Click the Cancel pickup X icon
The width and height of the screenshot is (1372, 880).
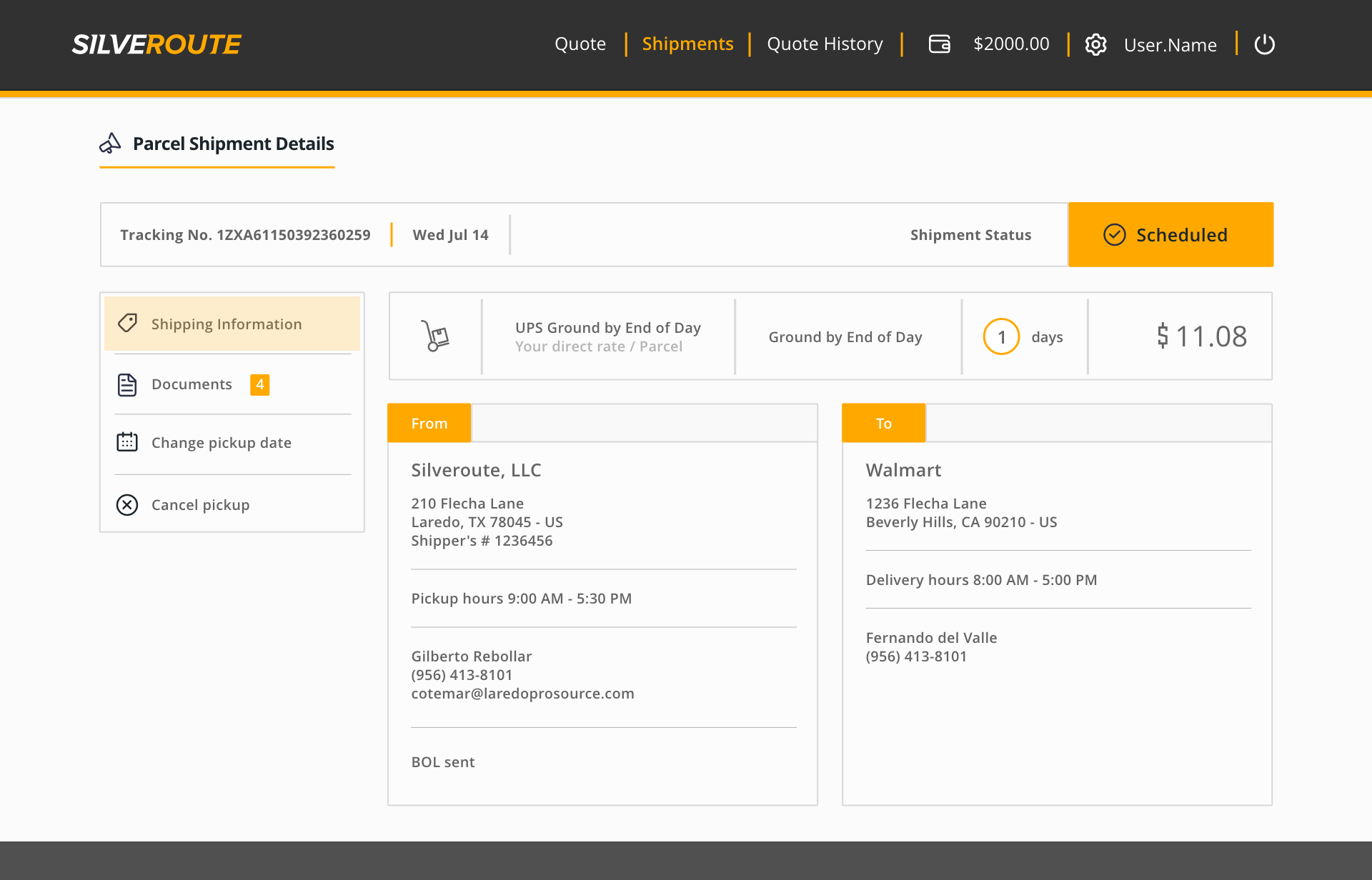point(127,505)
